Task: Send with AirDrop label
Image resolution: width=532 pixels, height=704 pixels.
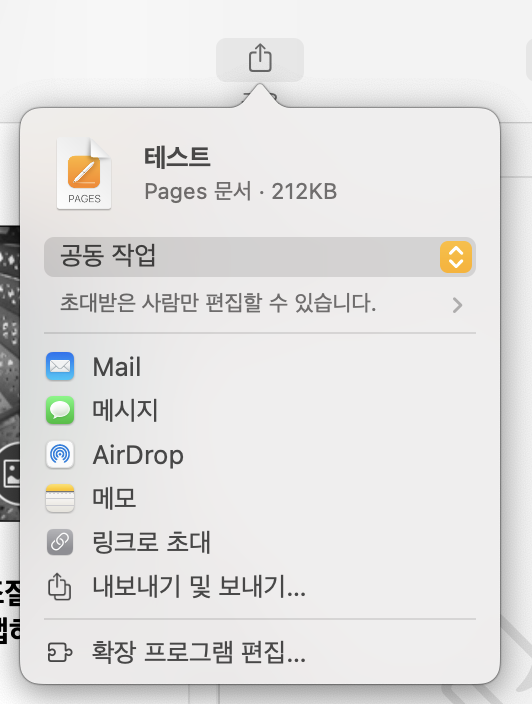Action: point(138,455)
